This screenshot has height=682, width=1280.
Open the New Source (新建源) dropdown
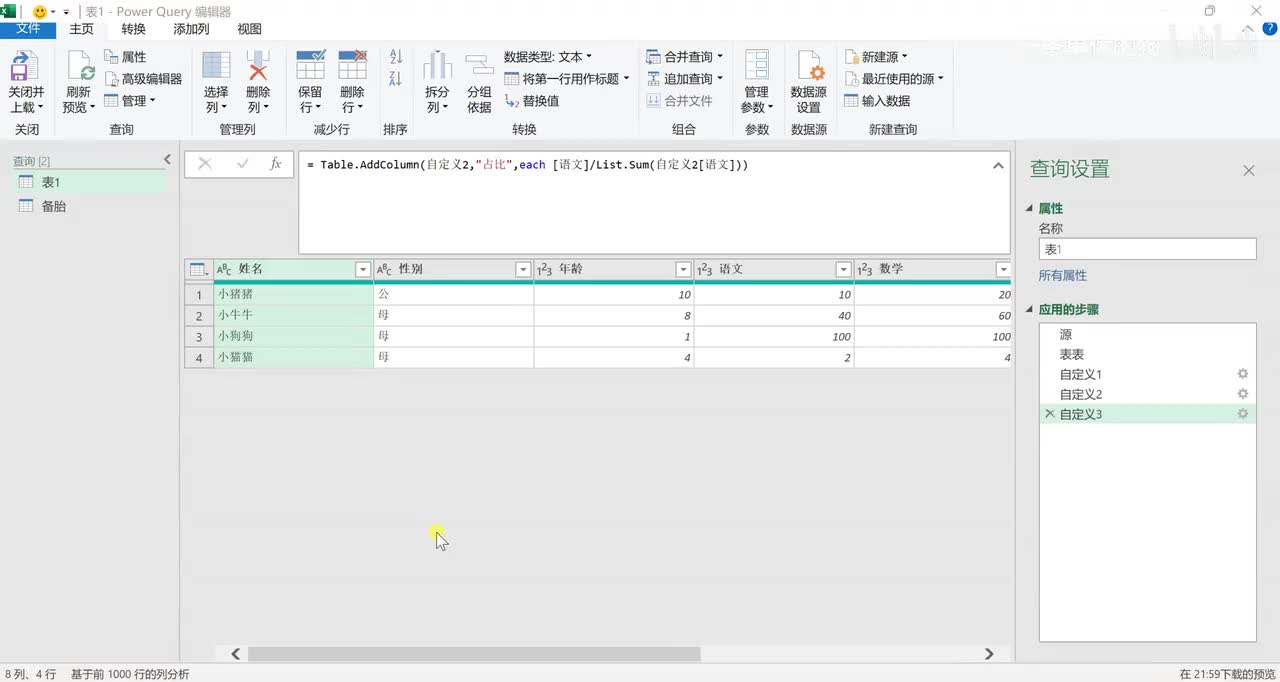876,57
